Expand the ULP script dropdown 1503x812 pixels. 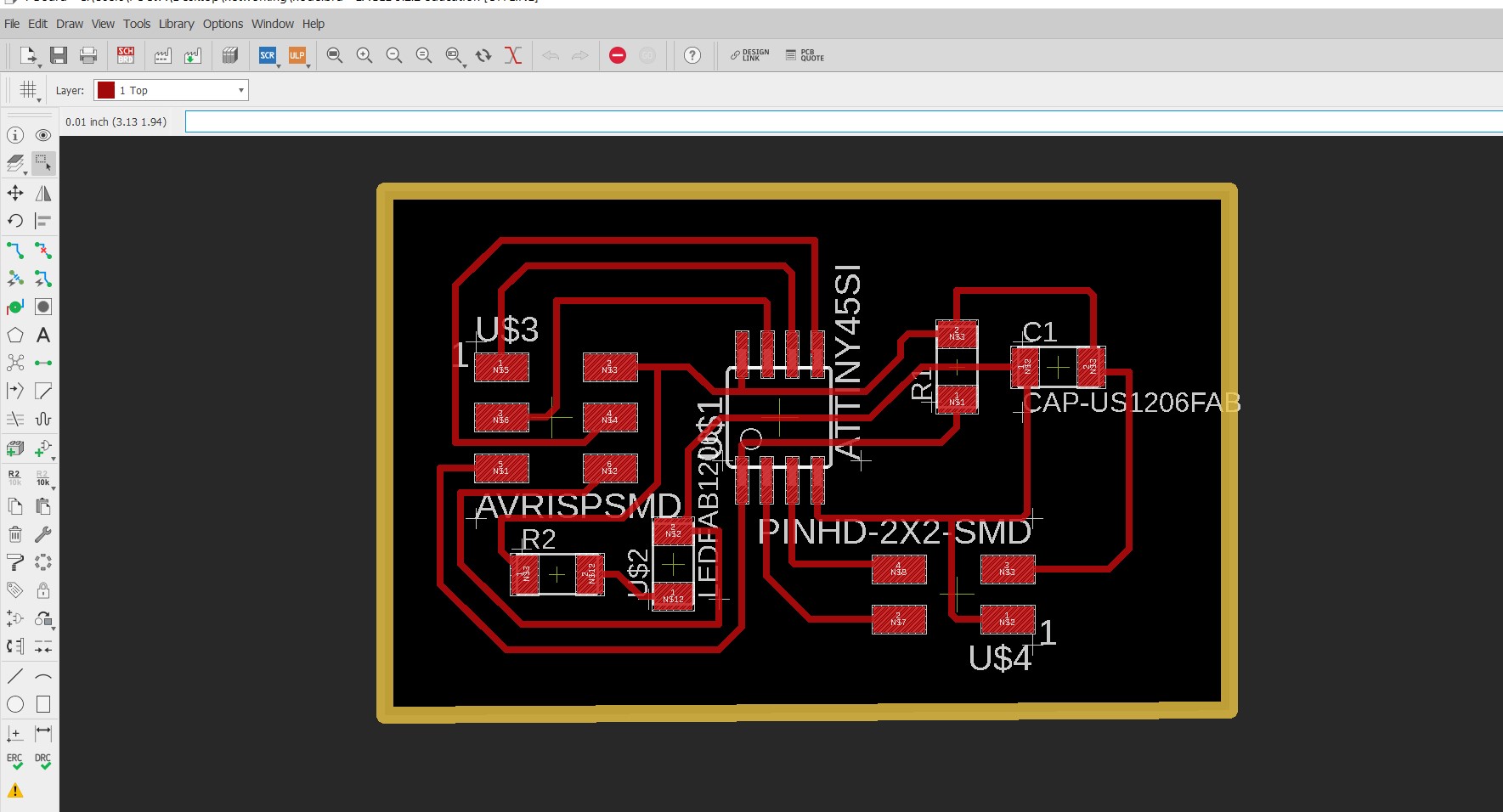[308, 65]
